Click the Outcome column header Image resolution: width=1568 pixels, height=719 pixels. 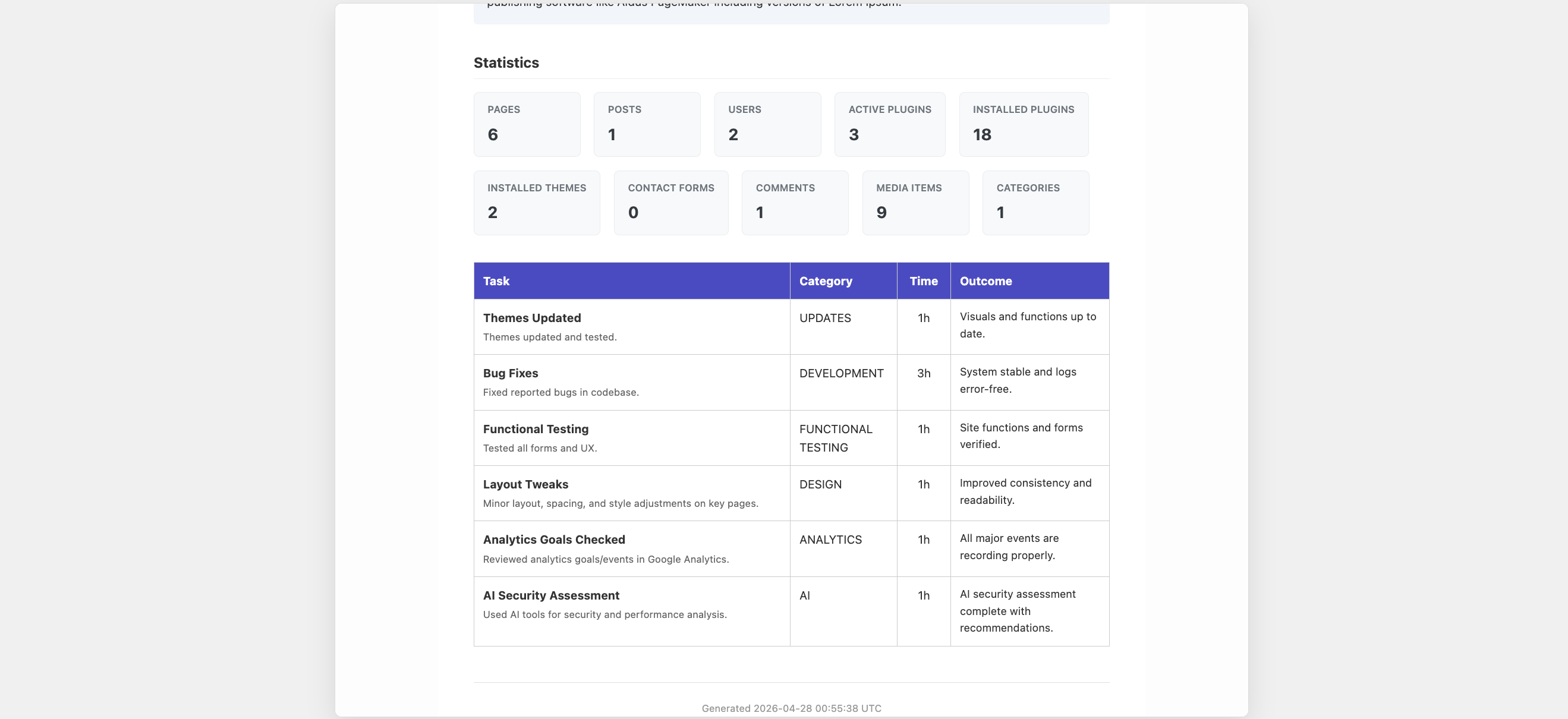click(985, 281)
